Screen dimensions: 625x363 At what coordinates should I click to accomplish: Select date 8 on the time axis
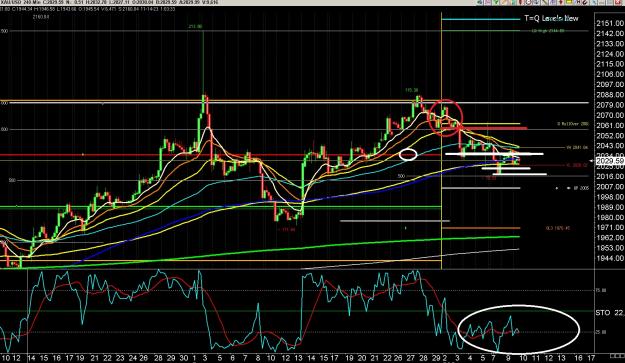pyautogui.click(x=258, y=358)
